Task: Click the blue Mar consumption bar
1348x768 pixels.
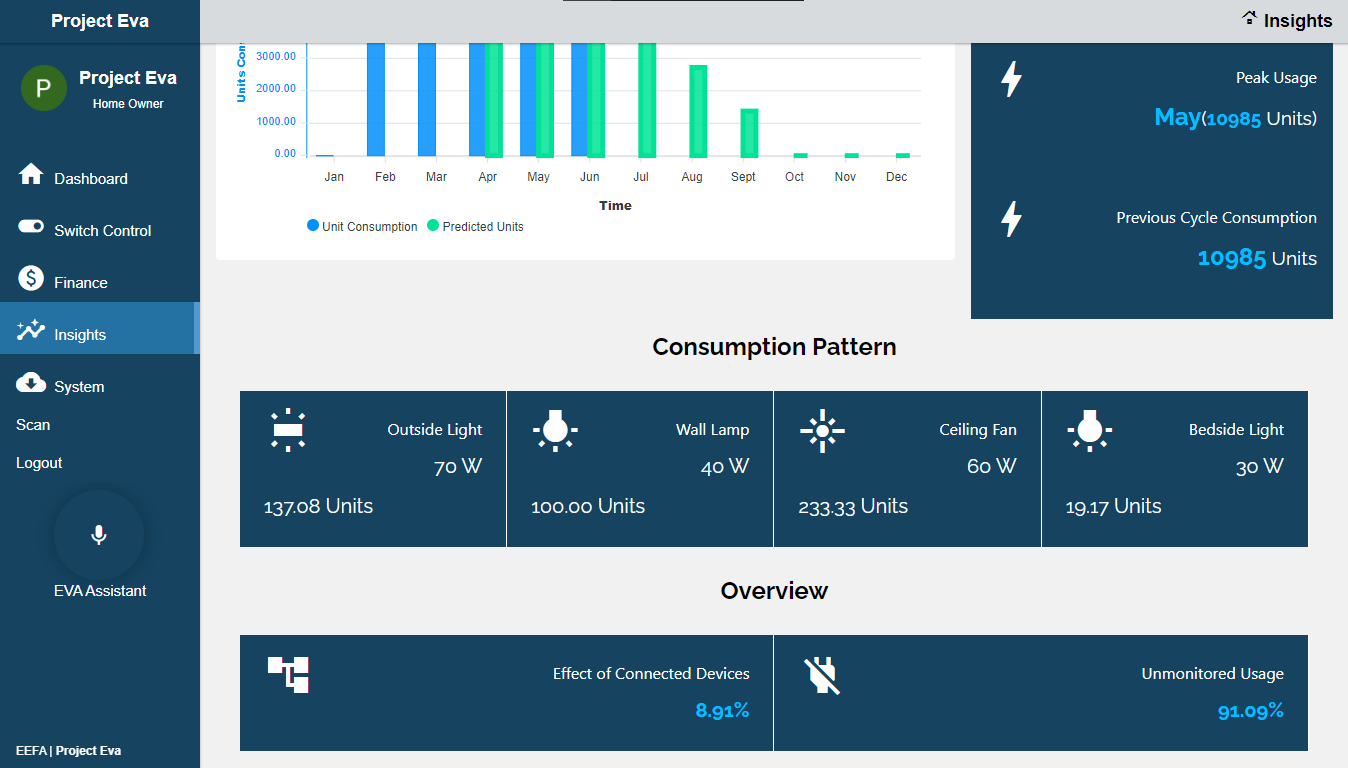Action: 427,100
